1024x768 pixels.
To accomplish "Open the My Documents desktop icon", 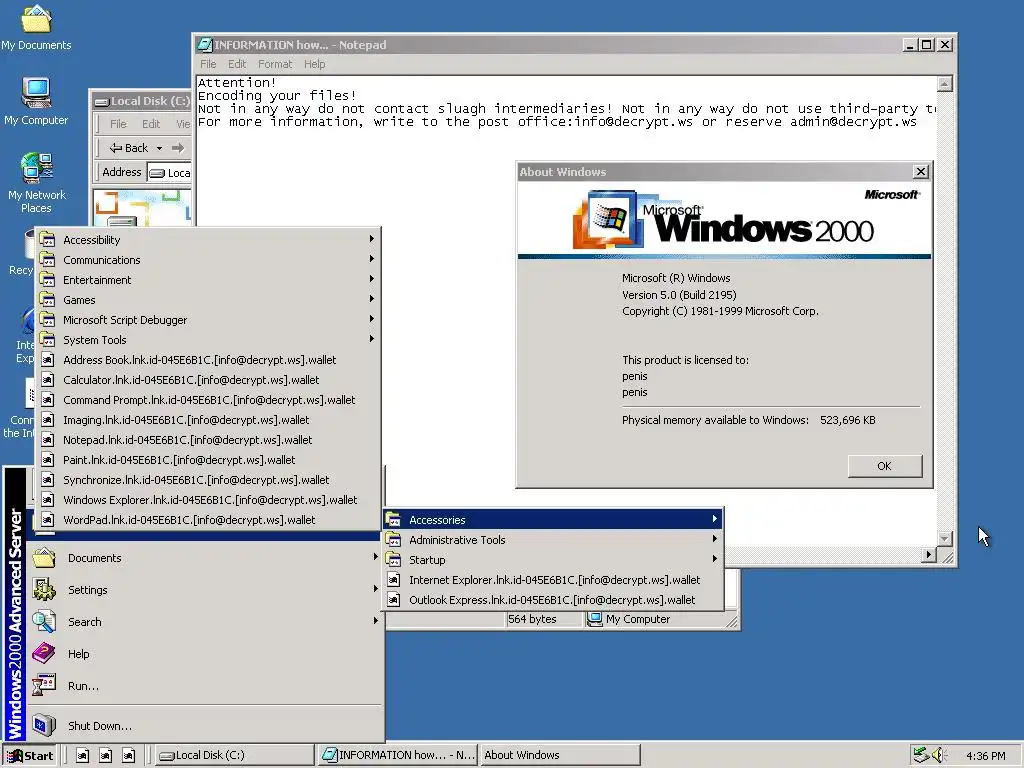I will pyautogui.click(x=36, y=27).
